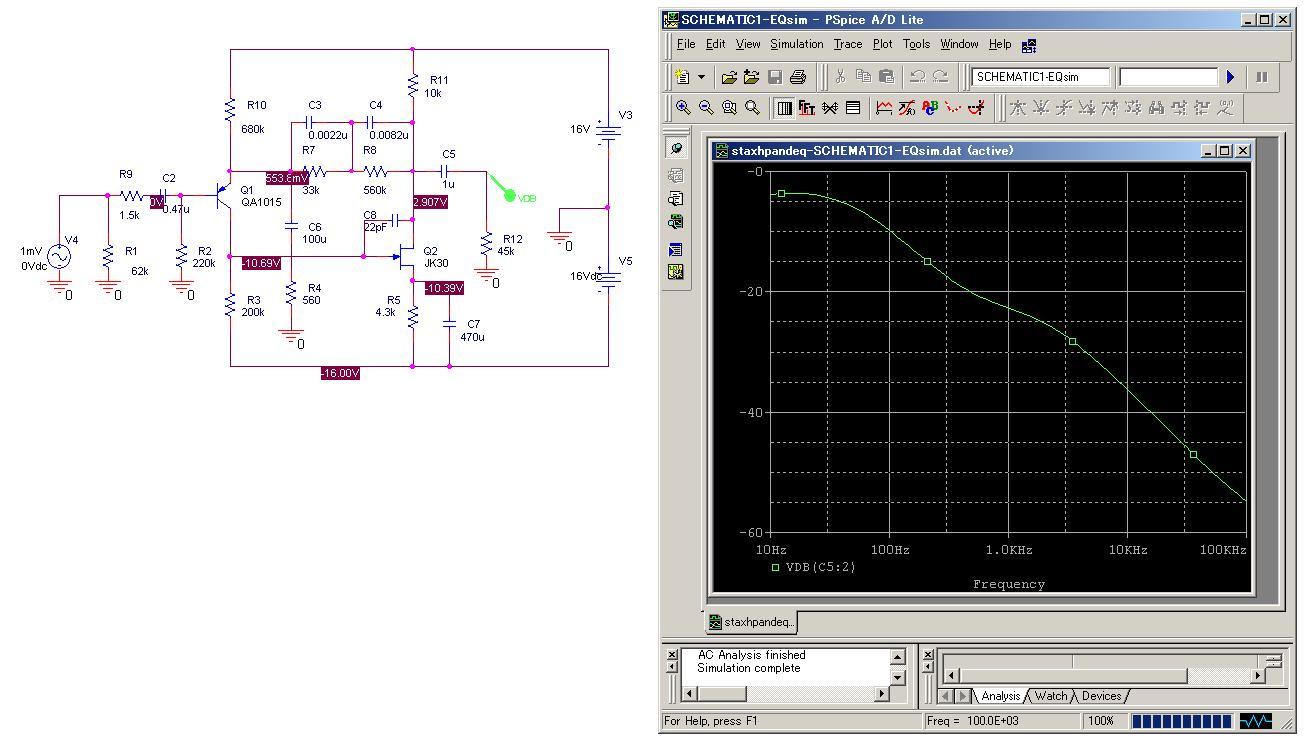Click the Text Label (ABC) icon

click(930, 108)
